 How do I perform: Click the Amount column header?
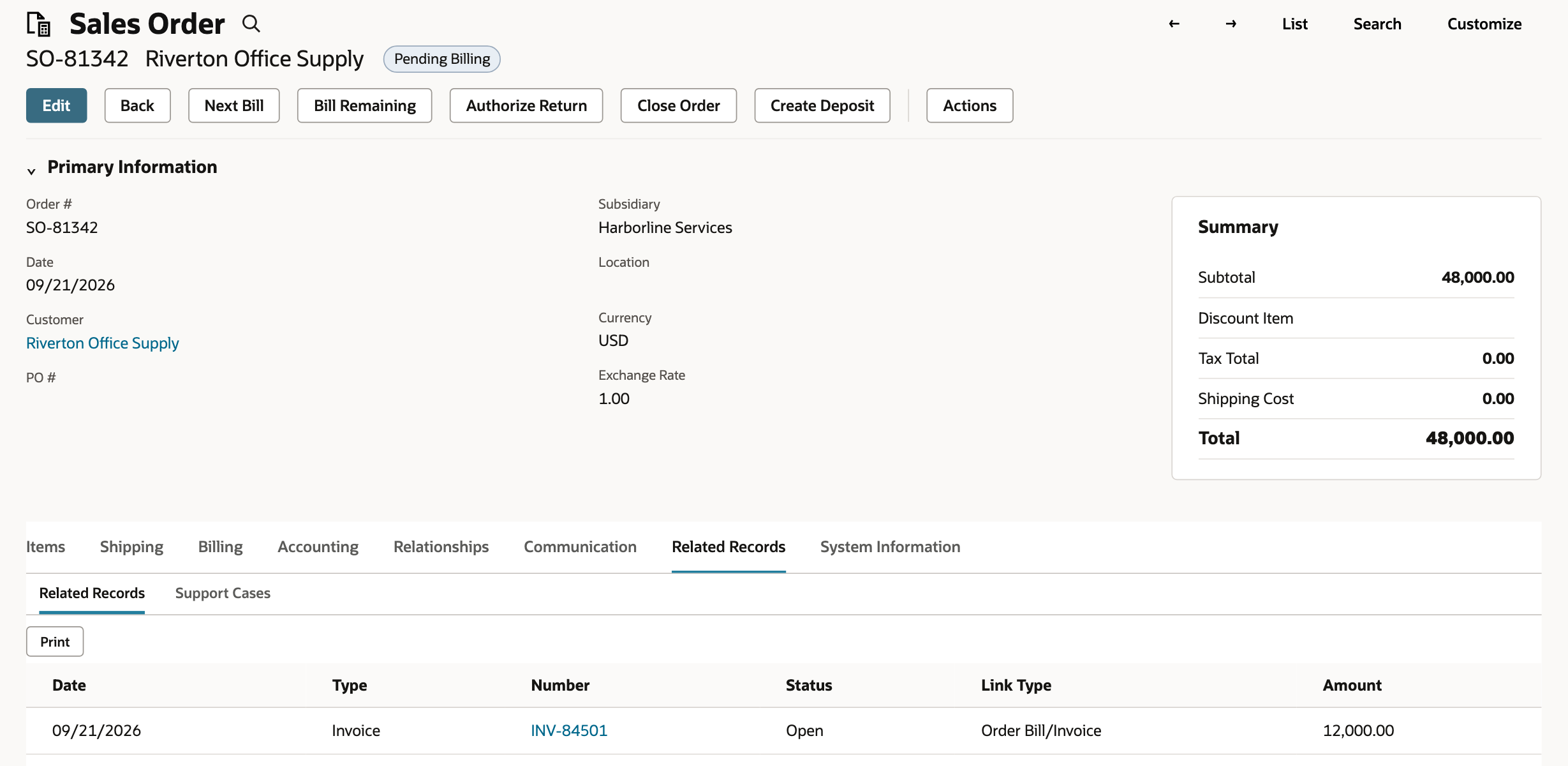coord(1352,685)
